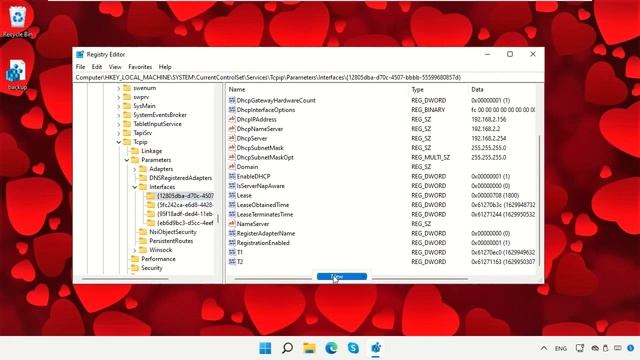This screenshot has width=640, height=360.
Task: Click the 192.168.2.156 data cell
Action: pyautogui.click(x=489, y=119)
